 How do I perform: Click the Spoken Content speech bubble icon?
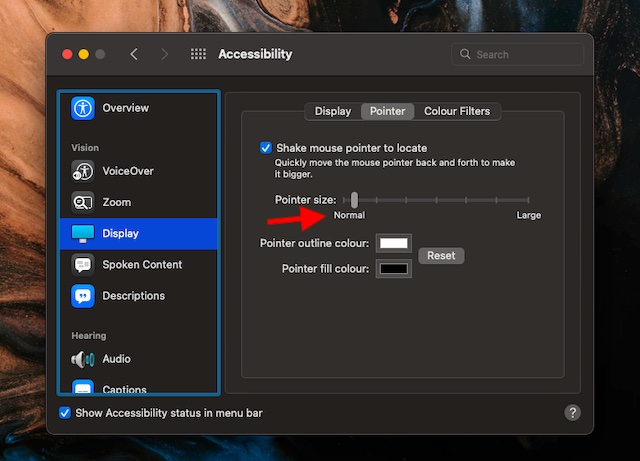click(x=83, y=265)
